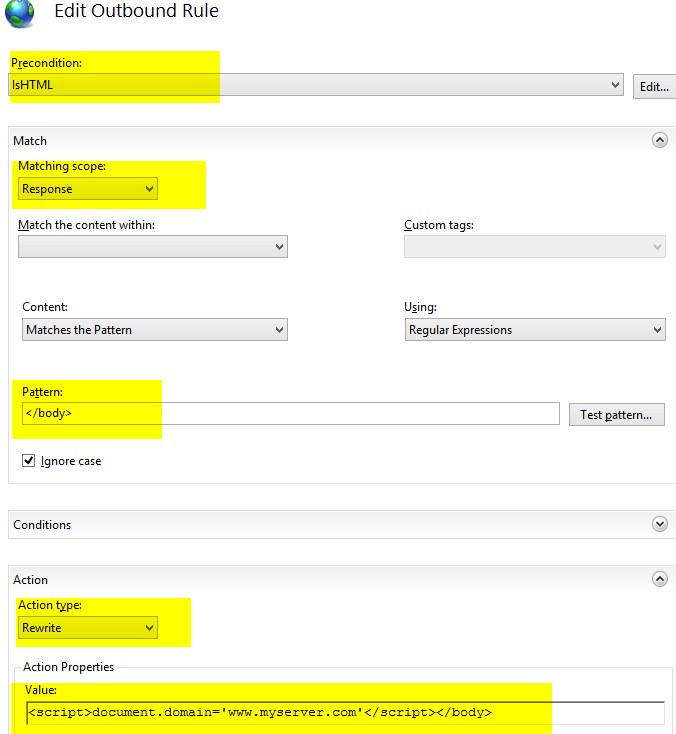This screenshot has height=734, width=676.
Task: Click inside the Value text field
Action: pyautogui.click(x=345, y=712)
